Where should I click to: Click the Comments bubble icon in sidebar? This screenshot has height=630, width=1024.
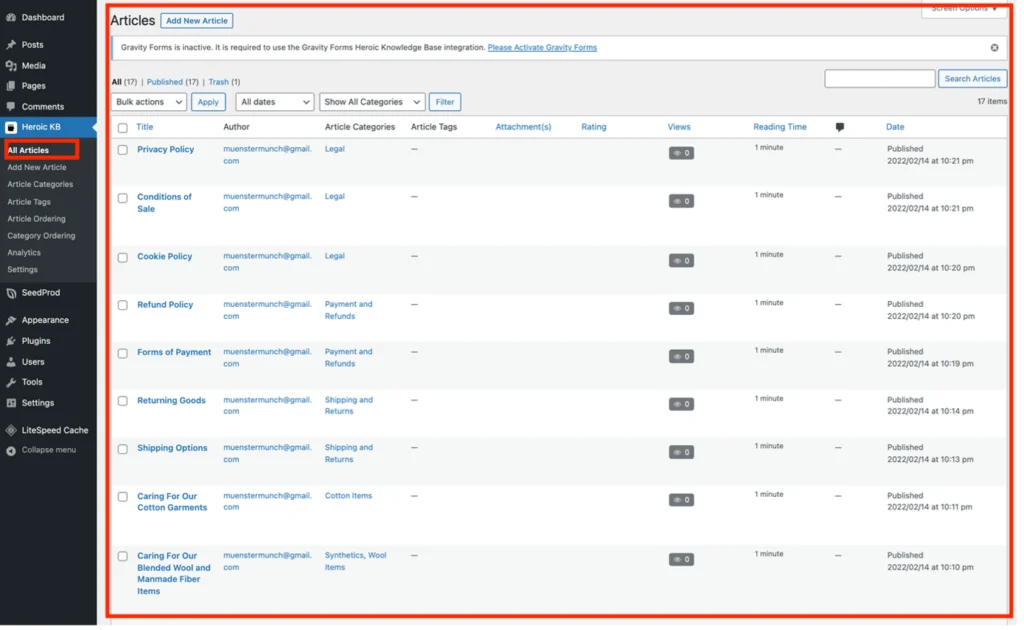tap(11, 107)
